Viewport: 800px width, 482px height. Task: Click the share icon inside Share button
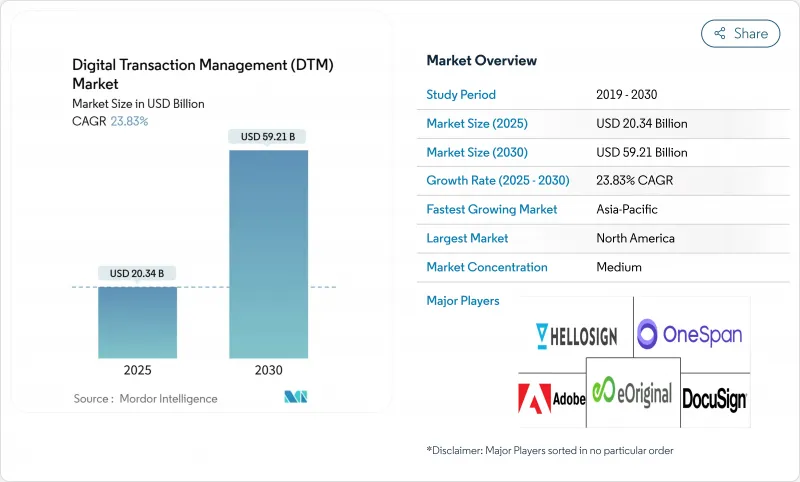(x=719, y=33)
